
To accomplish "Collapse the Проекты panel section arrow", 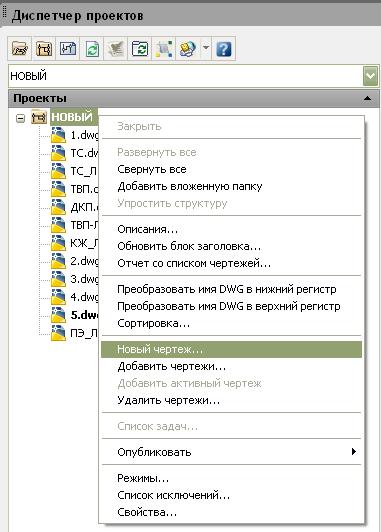I will (x=367, y=99).
